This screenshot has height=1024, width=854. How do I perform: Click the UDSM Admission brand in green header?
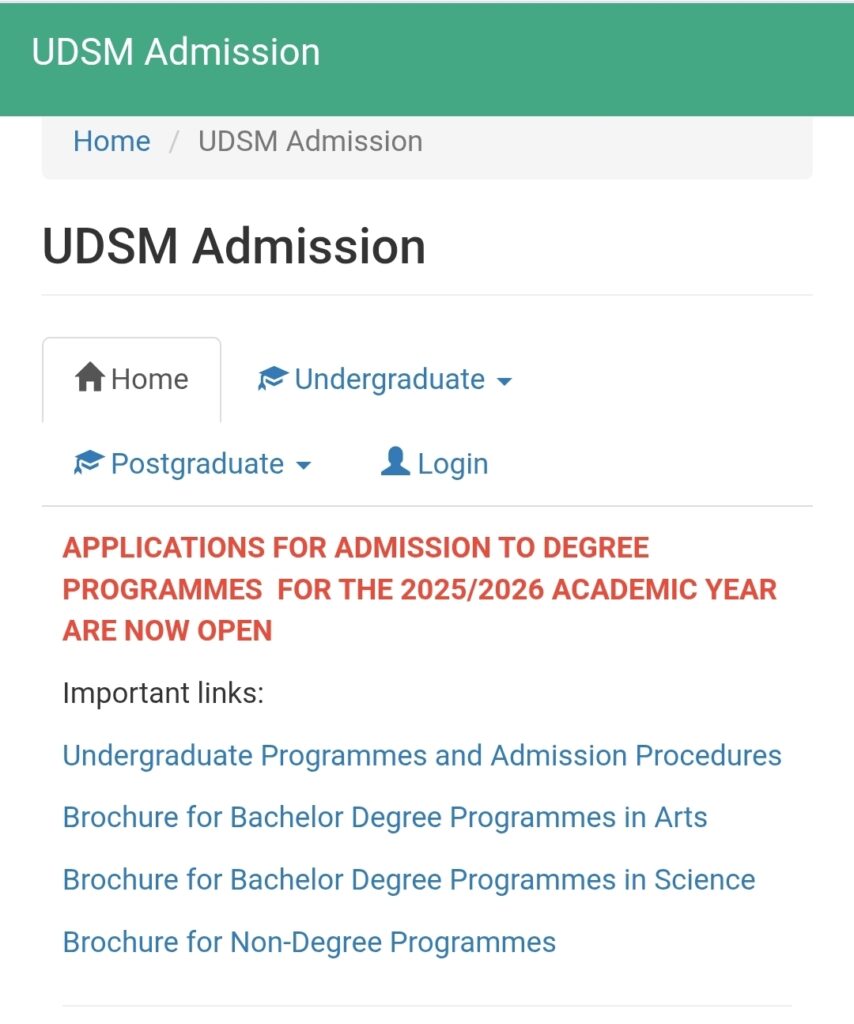click(176, 52)
